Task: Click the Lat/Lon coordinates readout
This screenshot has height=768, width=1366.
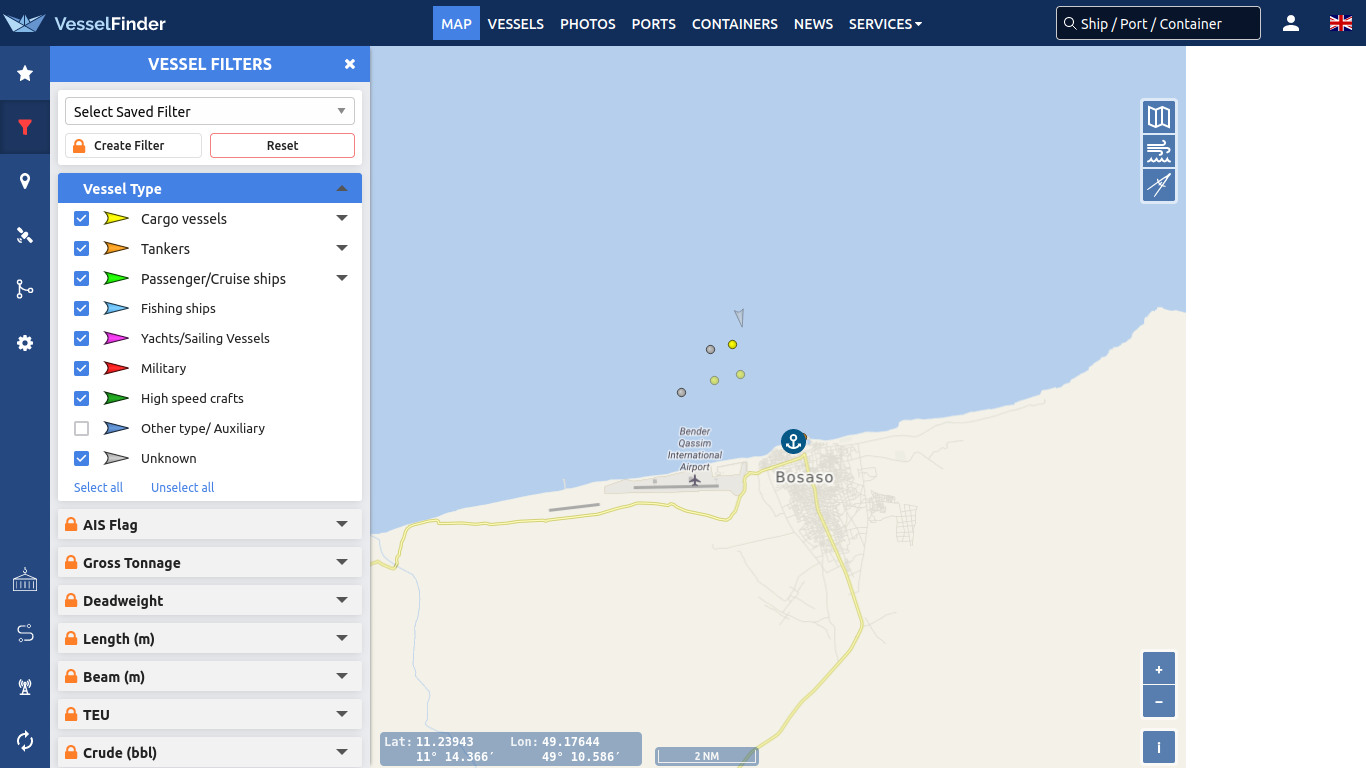Action: click(511, 749)
